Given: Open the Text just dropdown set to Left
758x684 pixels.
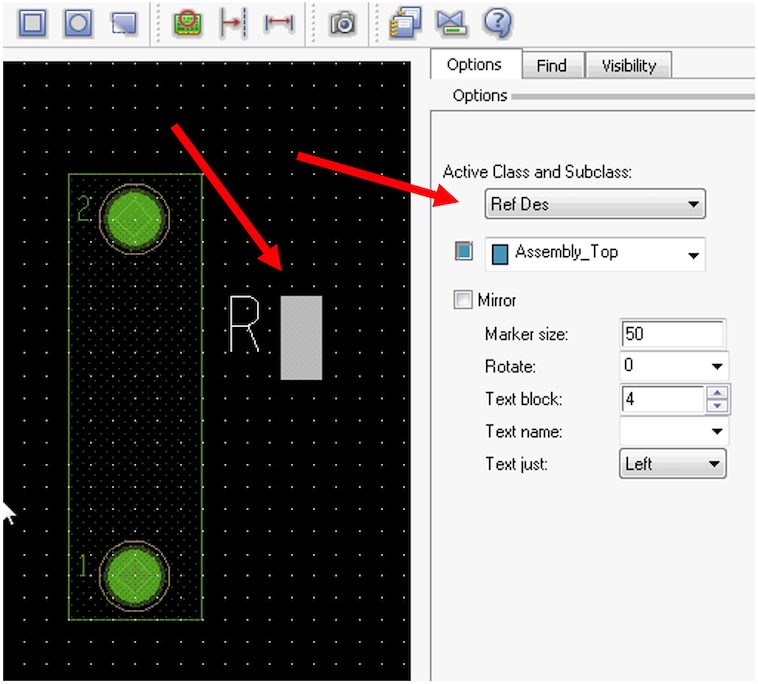Looking at the screenshot, I should 672,464.
